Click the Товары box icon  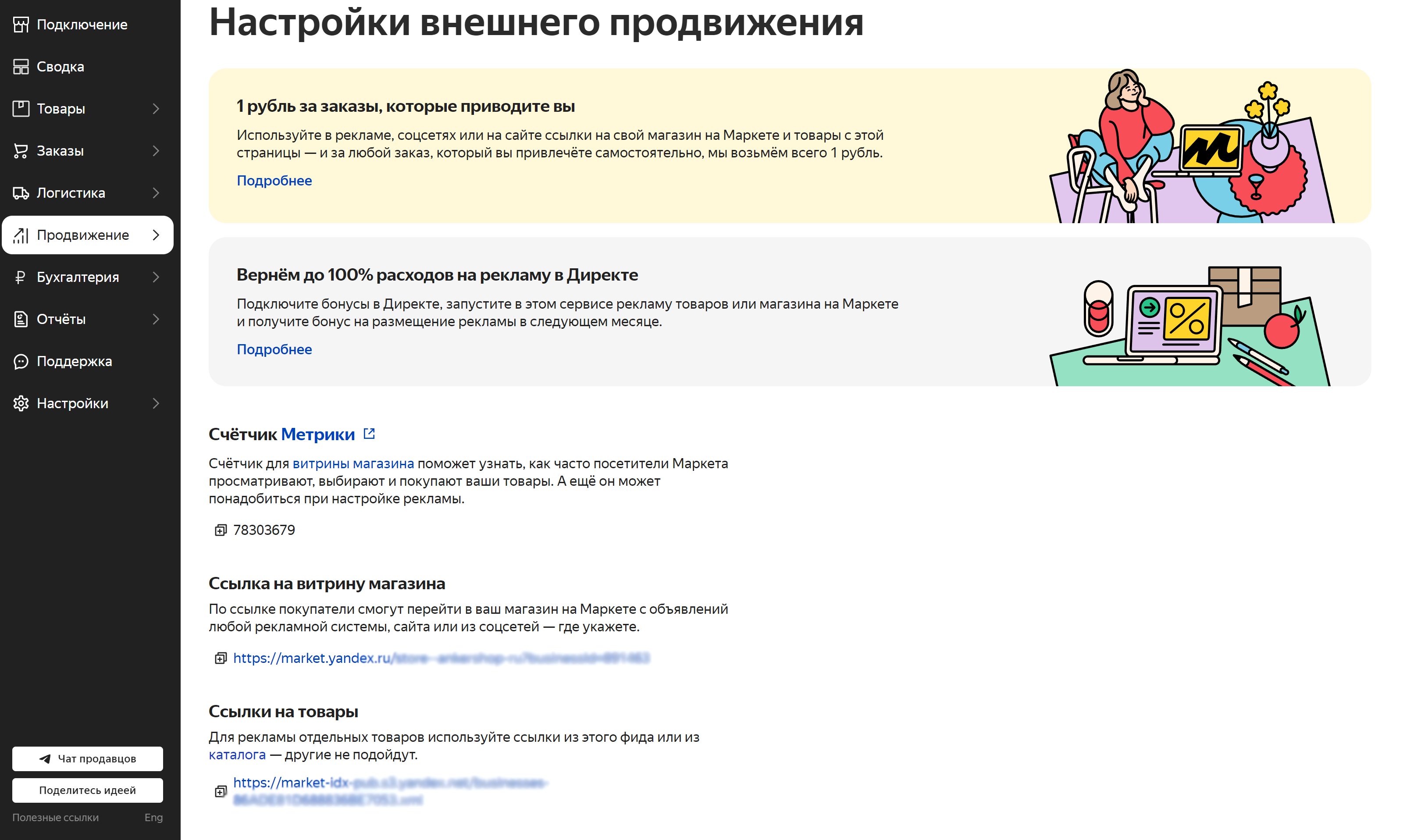(x=21, y=109)
